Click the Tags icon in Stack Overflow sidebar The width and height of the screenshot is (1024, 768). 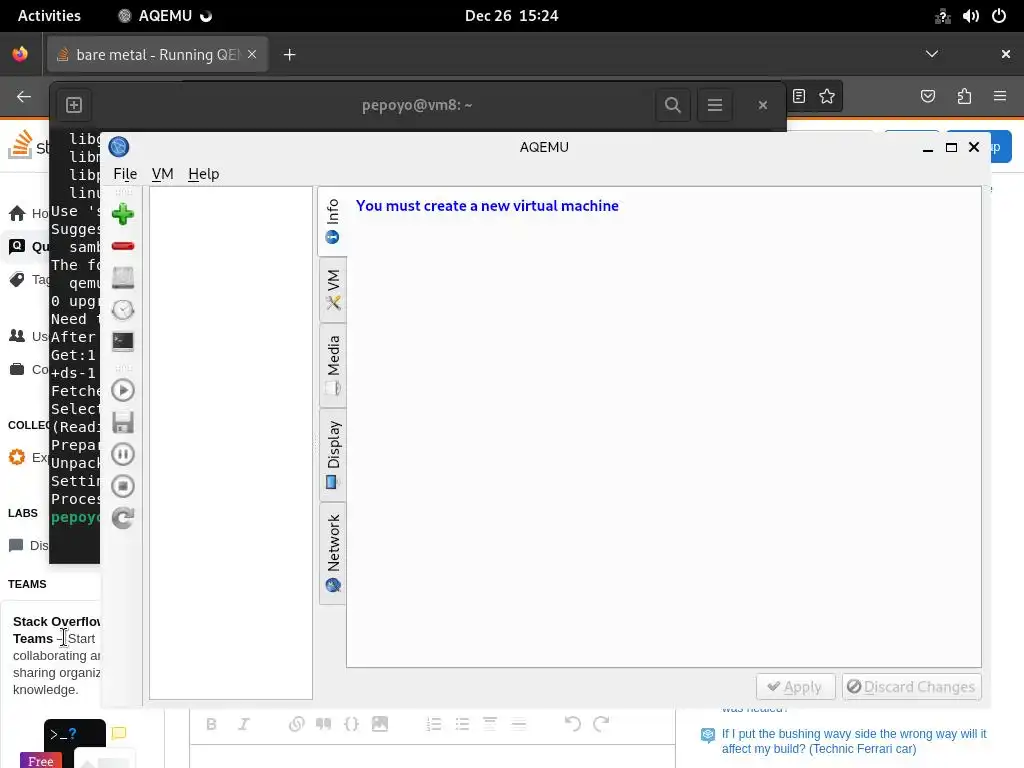pyautogui.click(x=17, y=280)
